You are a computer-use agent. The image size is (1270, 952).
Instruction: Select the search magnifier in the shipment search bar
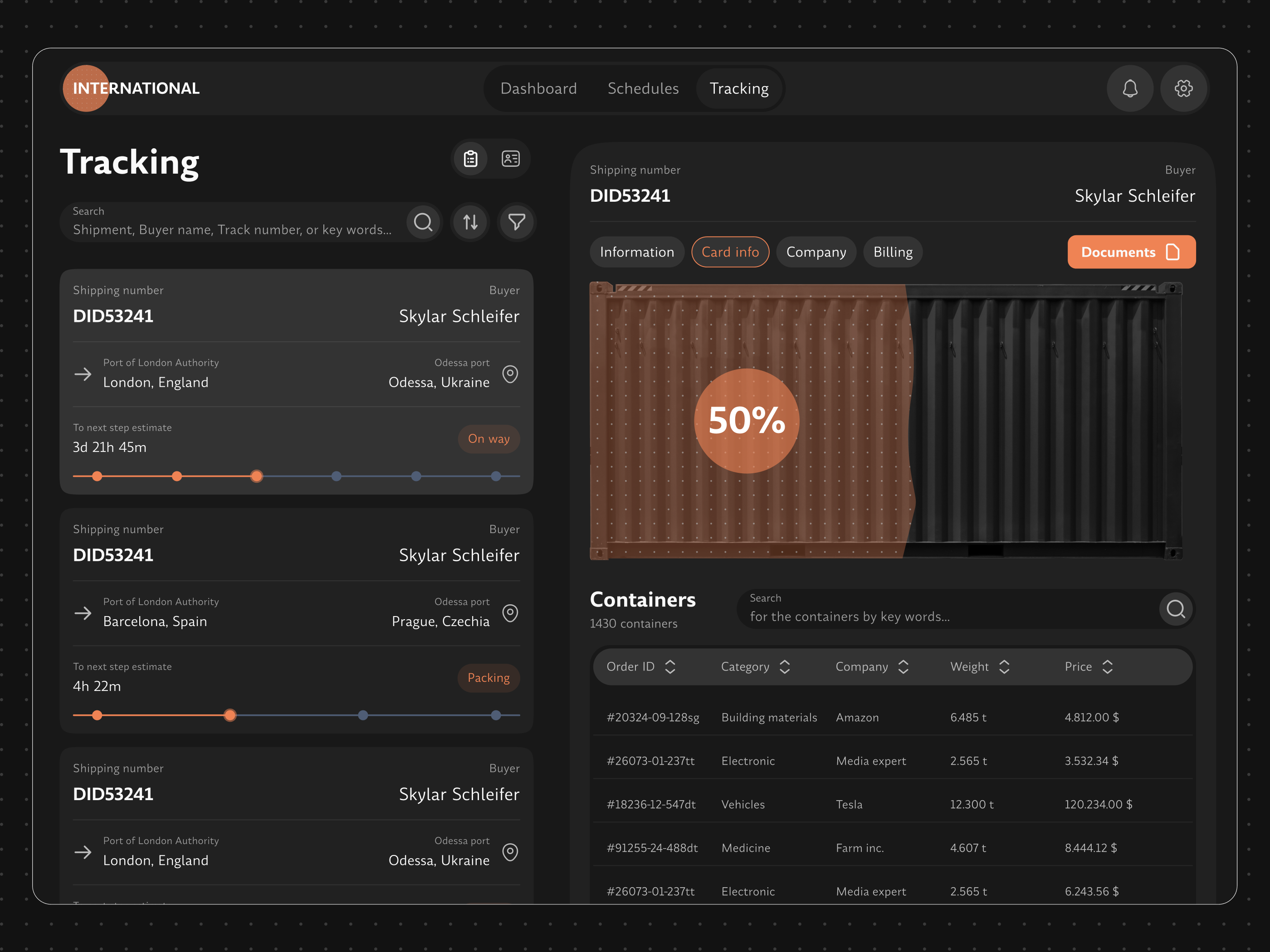click(424, 222)
